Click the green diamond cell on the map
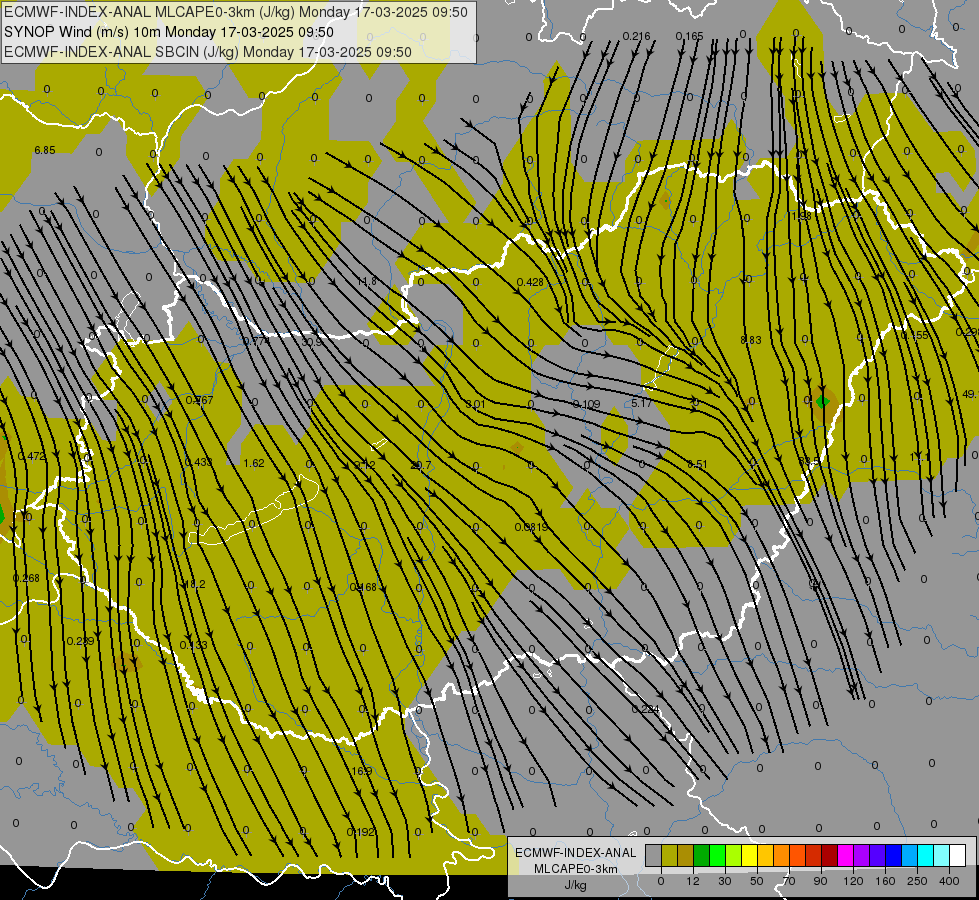 point(822,401)
